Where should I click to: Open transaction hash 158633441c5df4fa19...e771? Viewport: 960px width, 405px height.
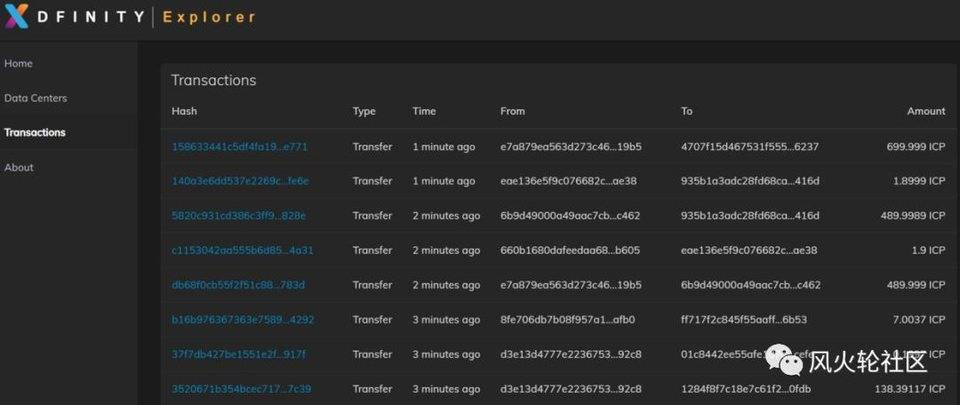click(239, 147)
